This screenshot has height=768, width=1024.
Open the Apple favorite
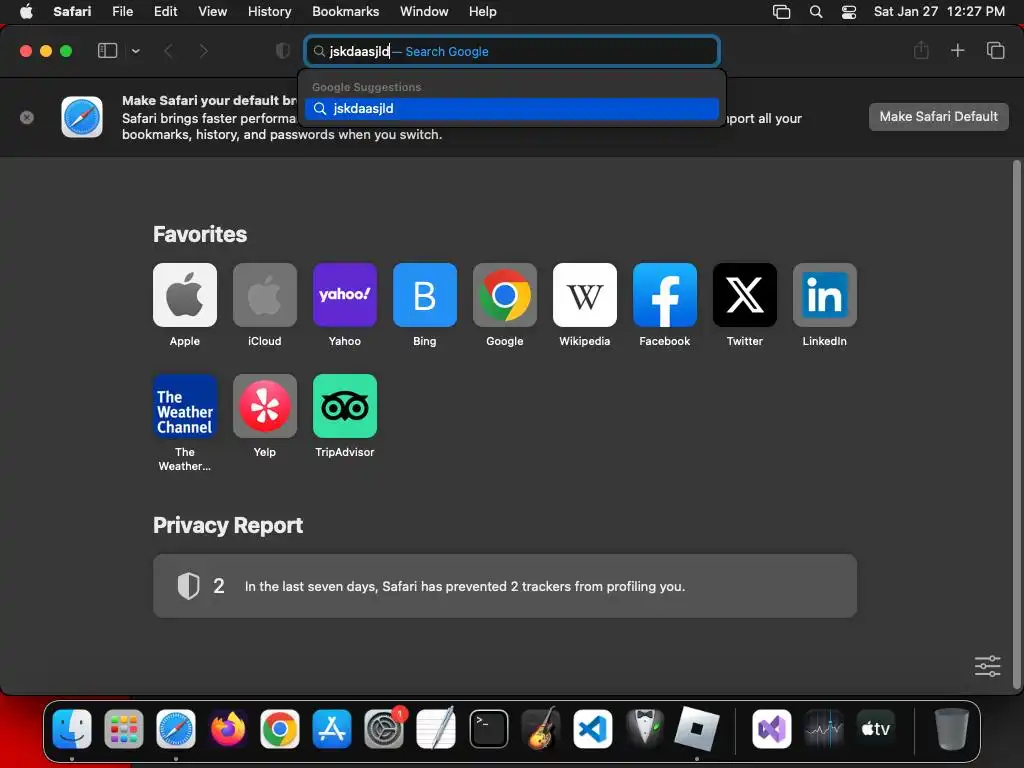click(185, 295)
